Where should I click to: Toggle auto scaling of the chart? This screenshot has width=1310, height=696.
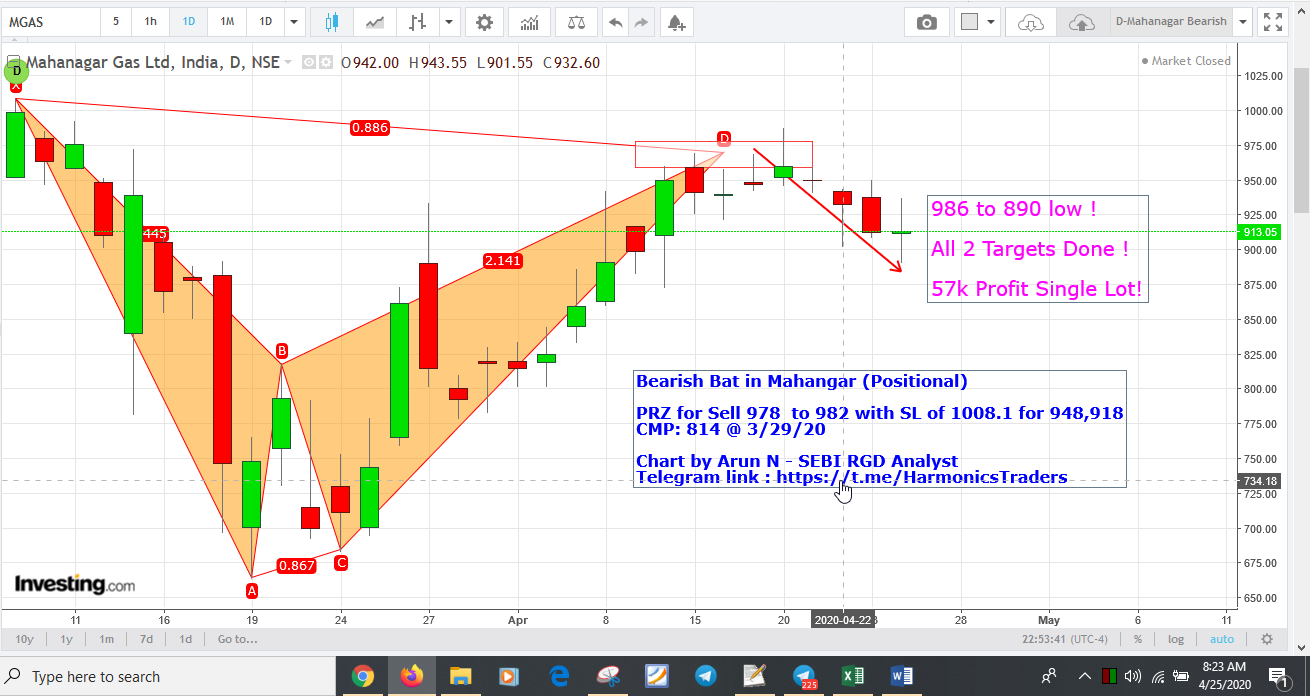pyautogui.click(x=1221, y=639)
